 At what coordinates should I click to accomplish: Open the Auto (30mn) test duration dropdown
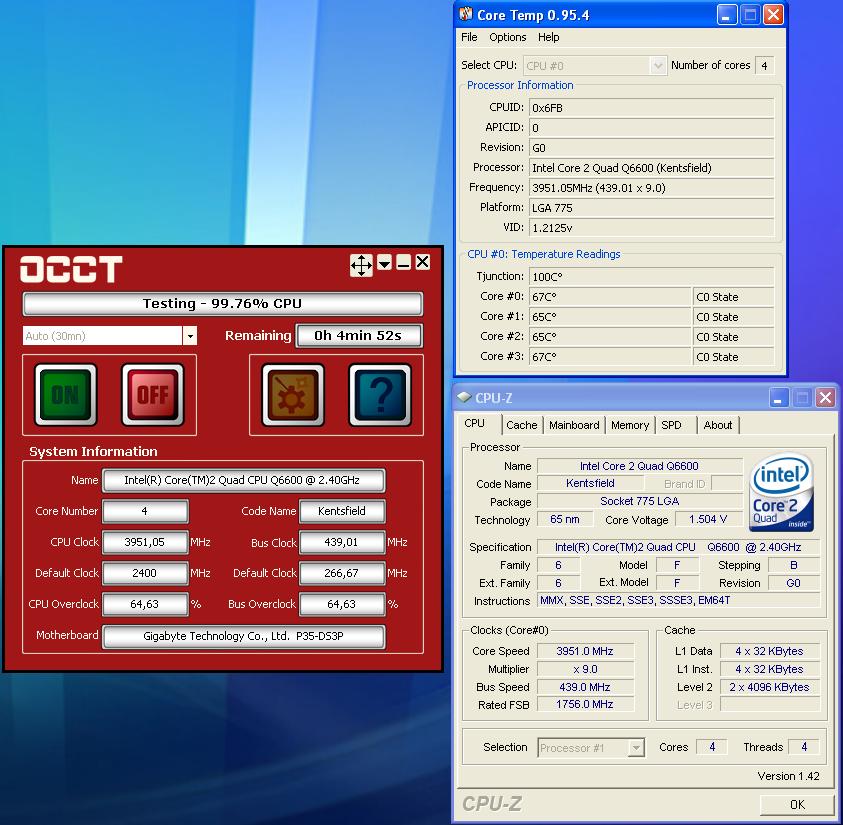coord(190,336)
